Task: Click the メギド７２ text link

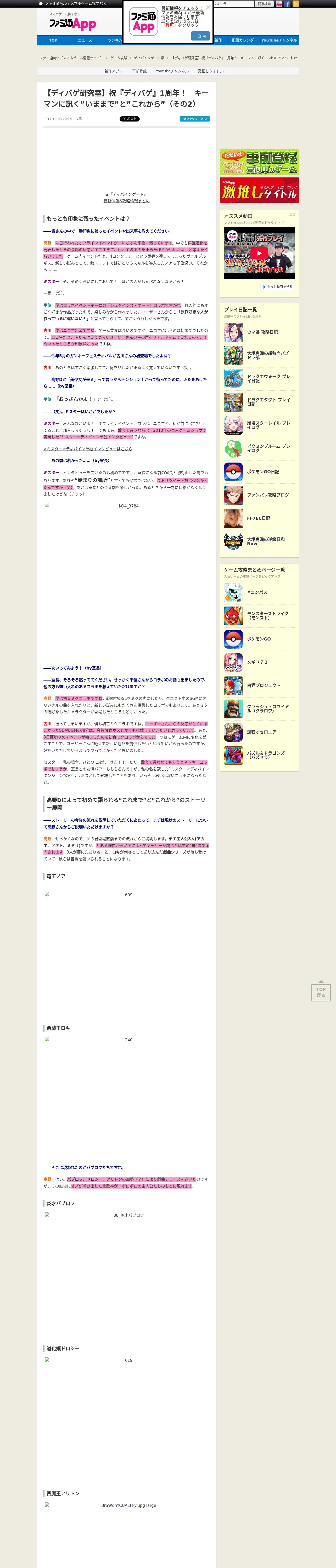Action: 257,662
